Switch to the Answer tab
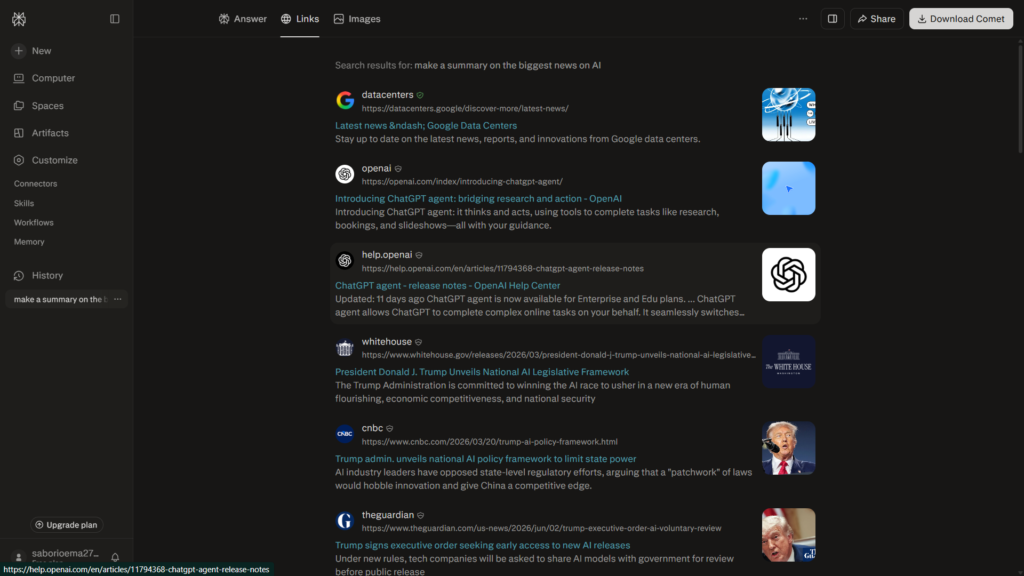The image size is (1024, 576). [242, 19]
